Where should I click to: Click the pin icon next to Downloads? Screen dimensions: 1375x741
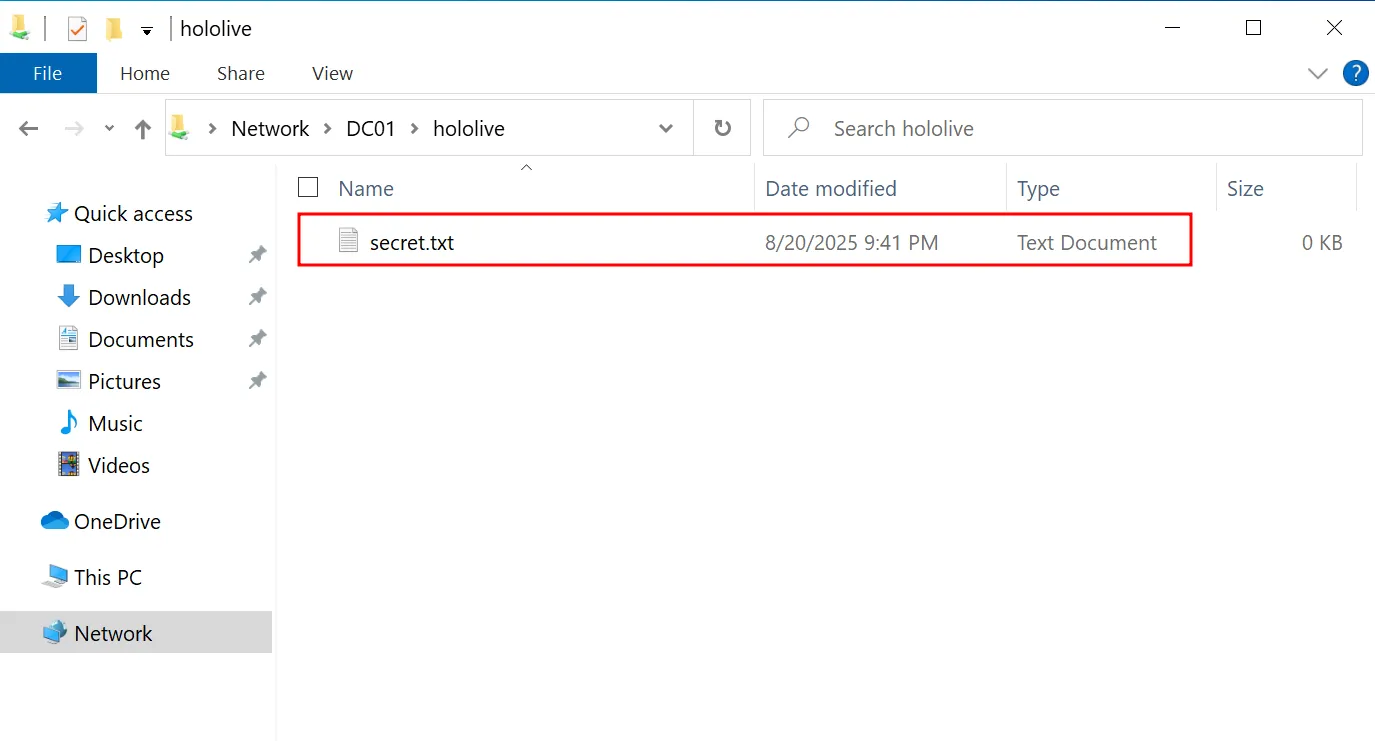coord(257,297)
